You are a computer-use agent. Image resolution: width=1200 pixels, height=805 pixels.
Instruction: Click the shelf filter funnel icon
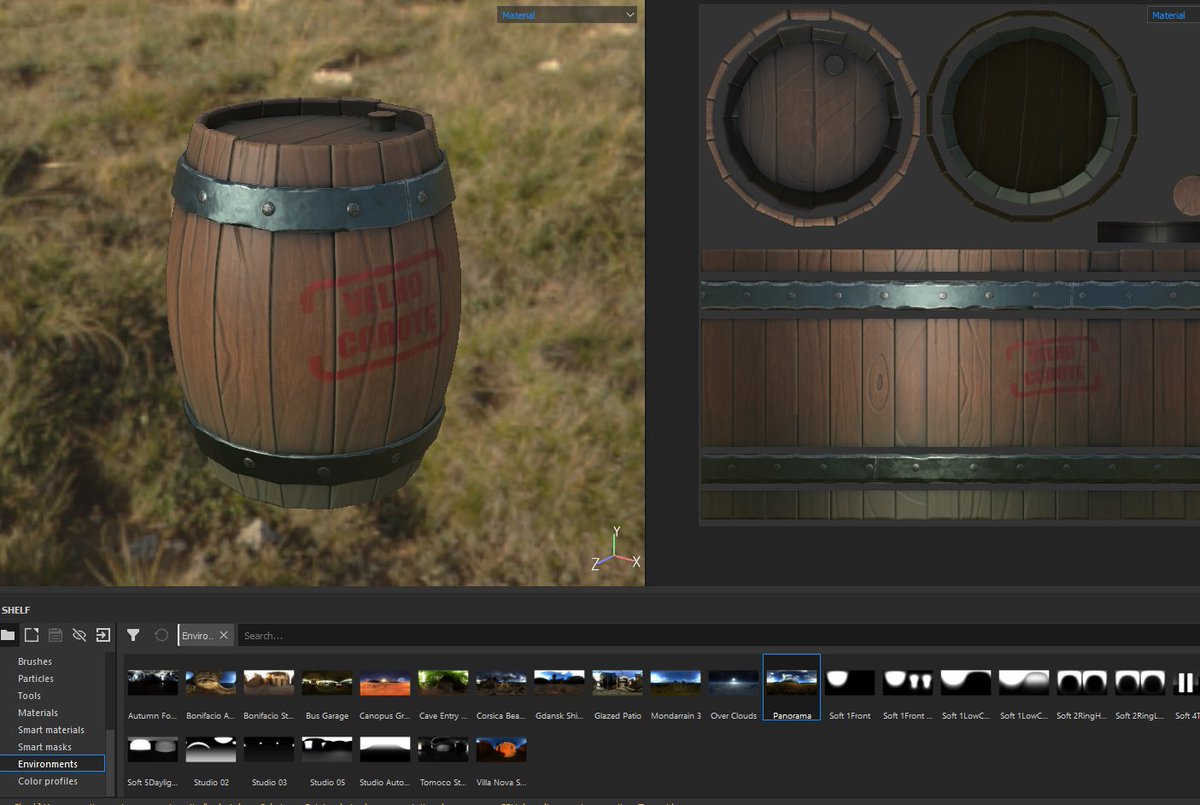(133, 635)
